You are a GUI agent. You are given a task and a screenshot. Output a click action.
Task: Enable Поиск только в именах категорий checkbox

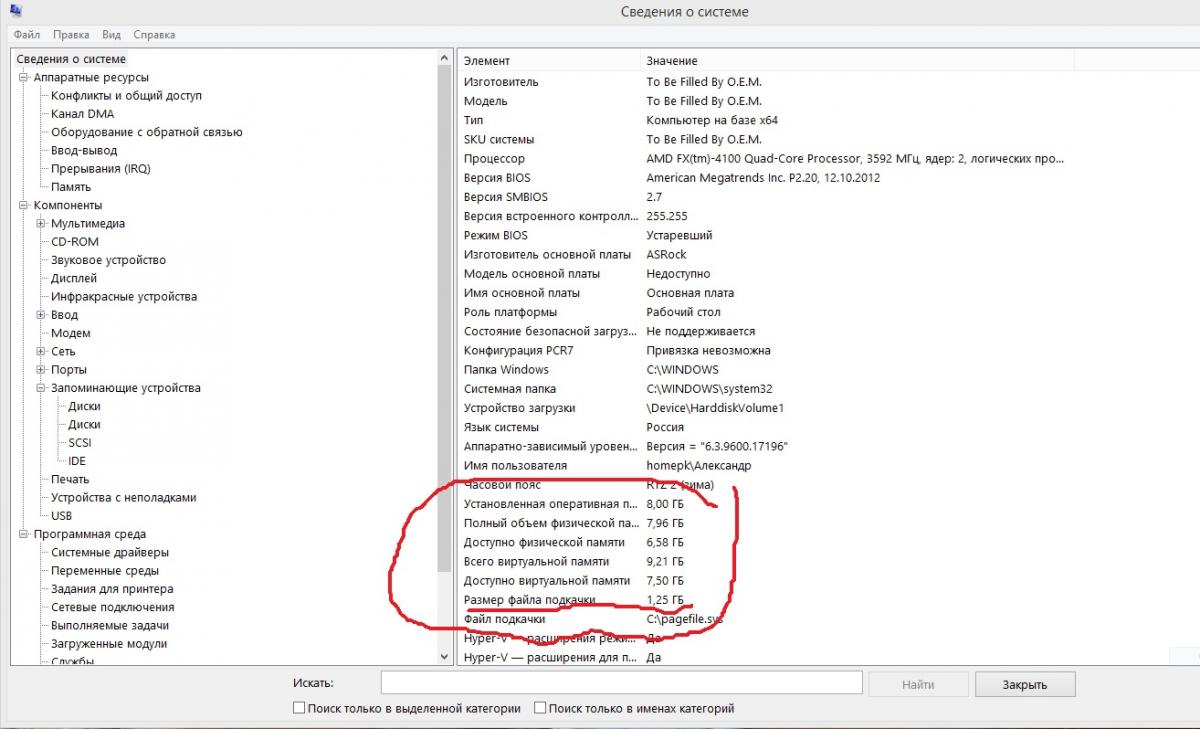540,708
